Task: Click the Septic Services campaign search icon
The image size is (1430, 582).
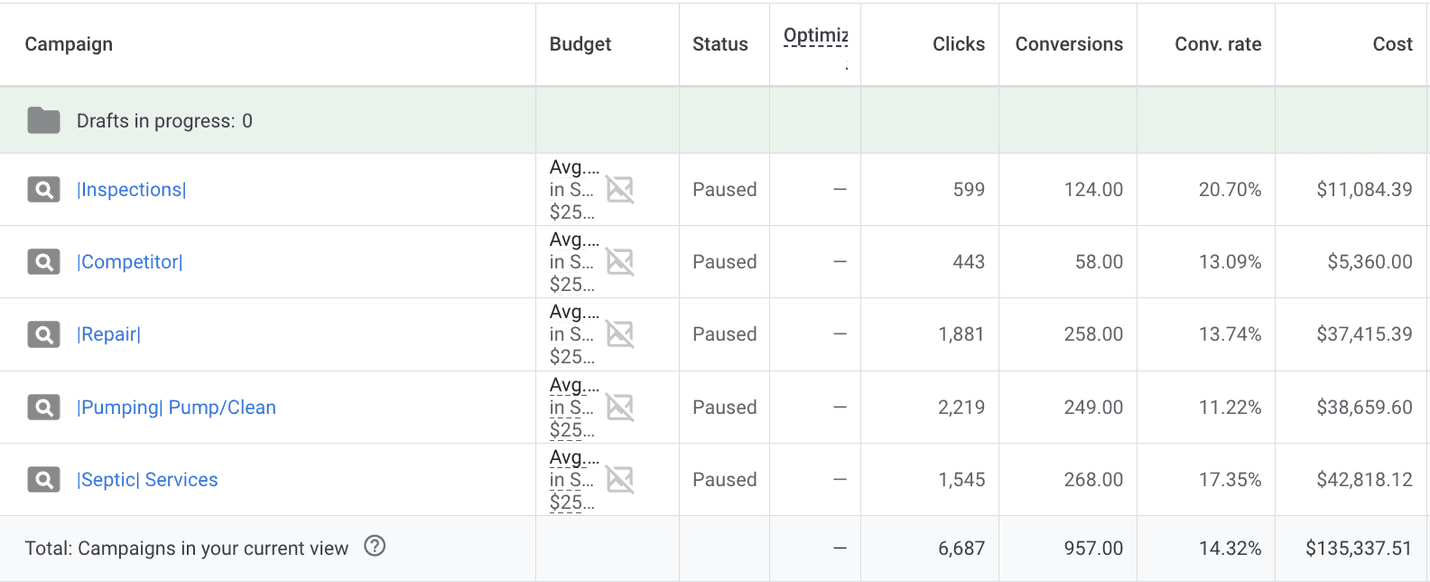Action: [x=43, y=480]
